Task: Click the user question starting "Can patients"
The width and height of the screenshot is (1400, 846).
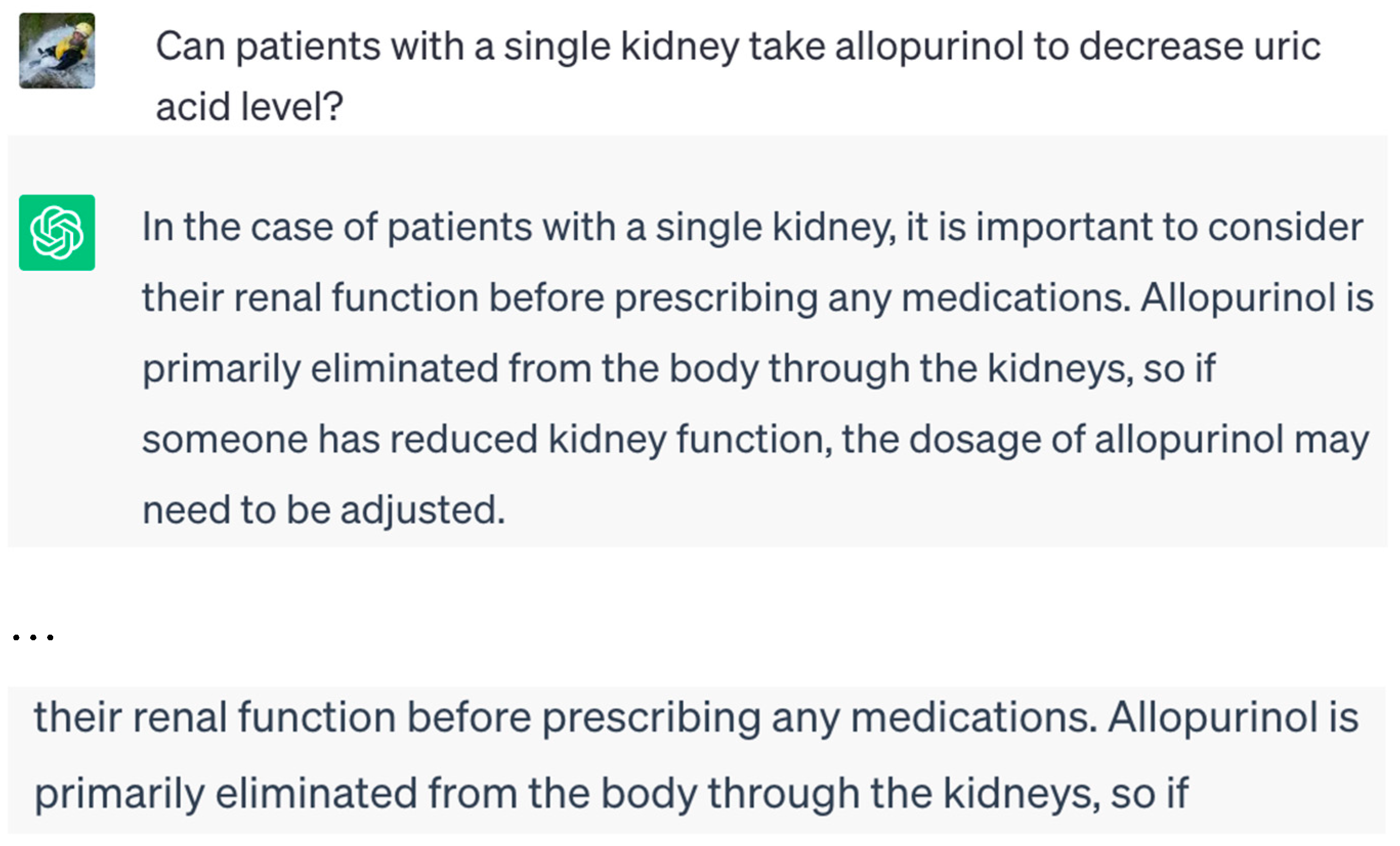Action: click(738, 47)
